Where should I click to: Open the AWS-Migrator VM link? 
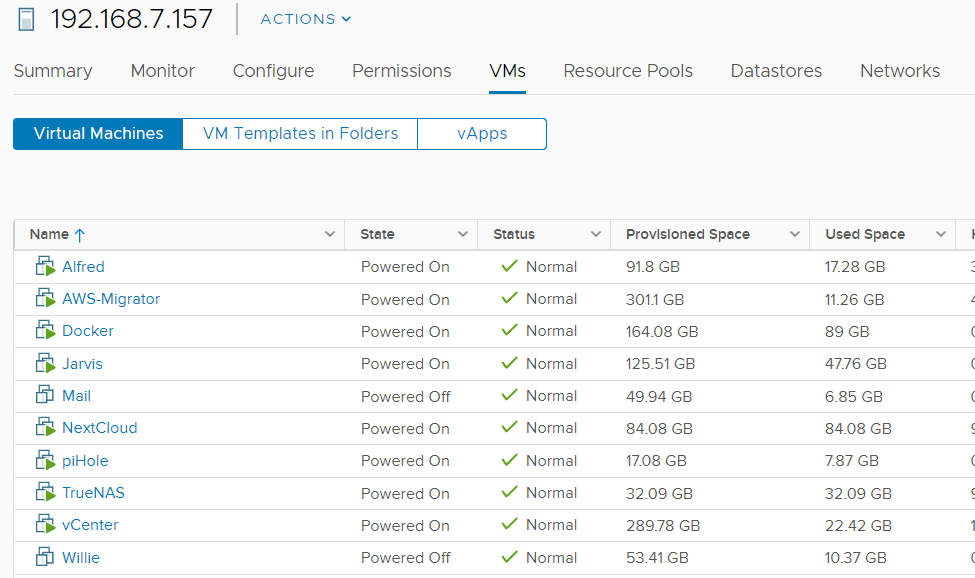pyautogui.click(x=111, y=299)
